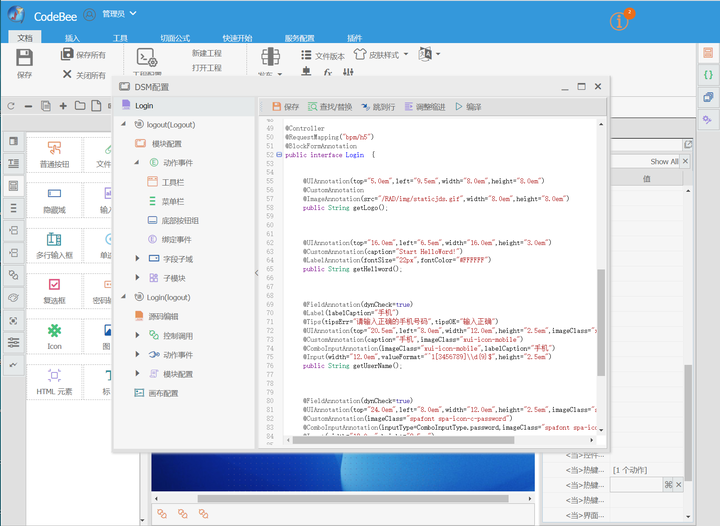Click the stamp icon left of fx
The width and height of the screenshot is (720, 526).
[x=306, y=72]
